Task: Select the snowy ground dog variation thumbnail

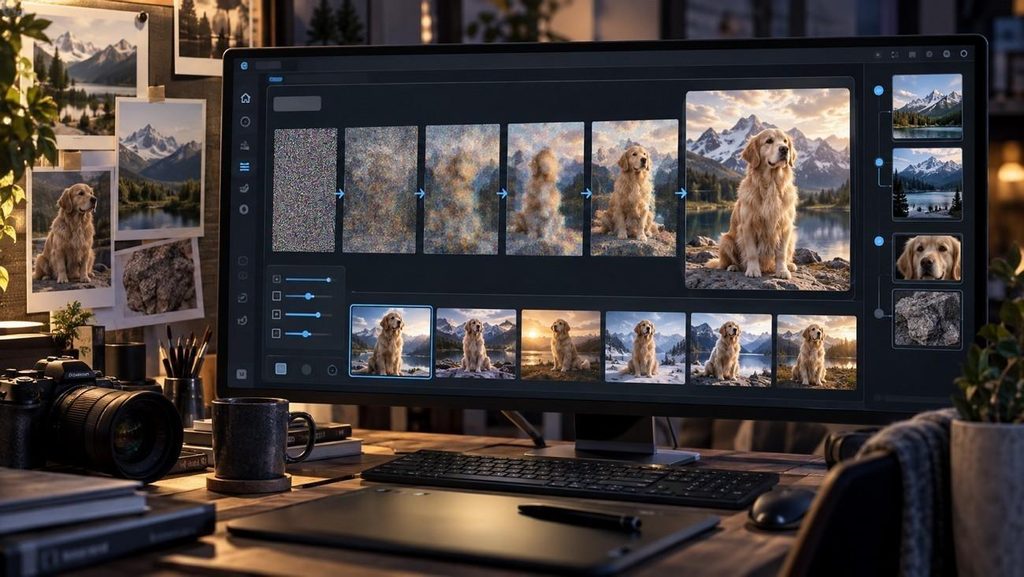Action: [x=645, y=348]
